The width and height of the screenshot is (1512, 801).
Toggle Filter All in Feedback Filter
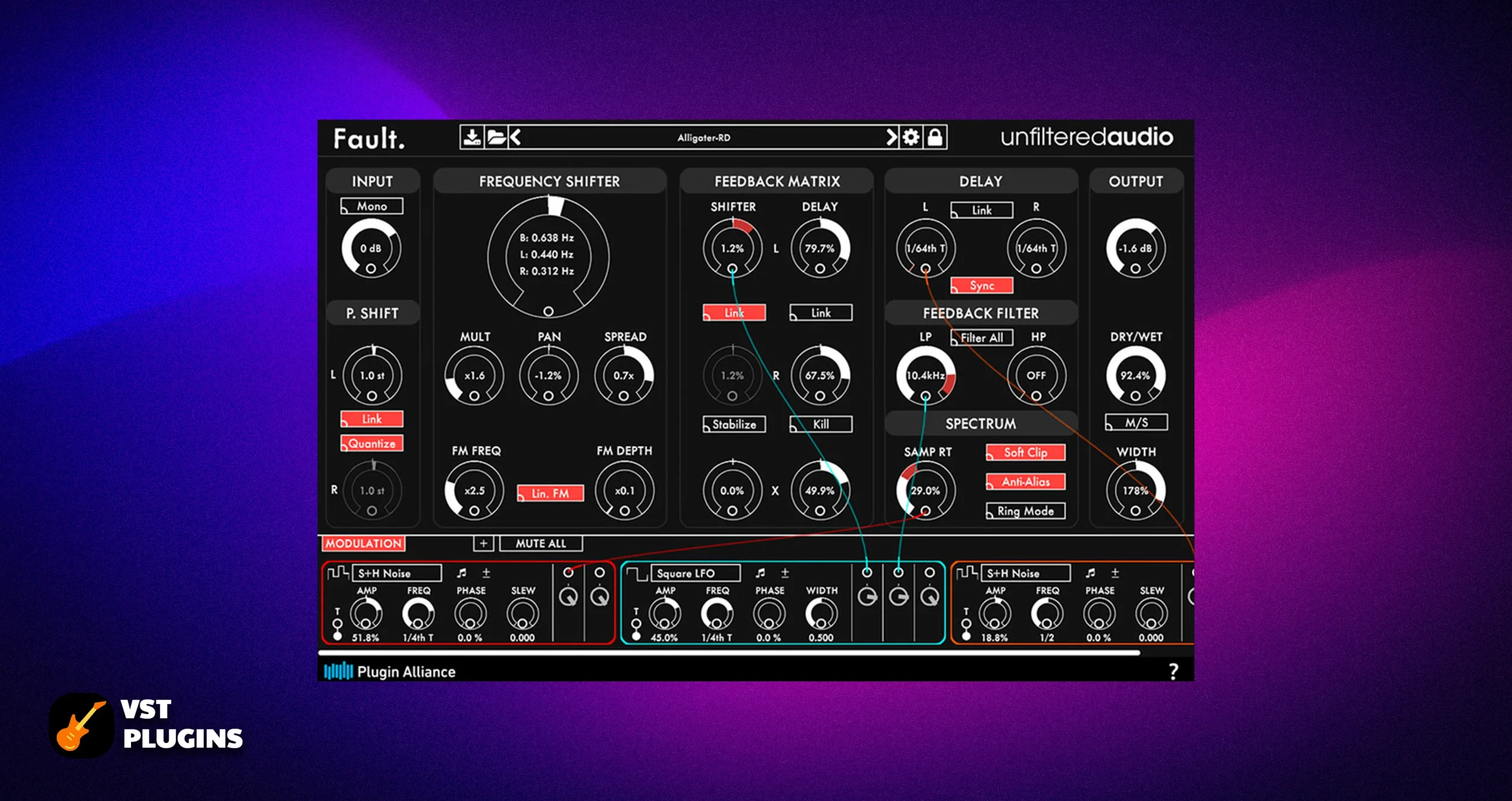[982, 338]
